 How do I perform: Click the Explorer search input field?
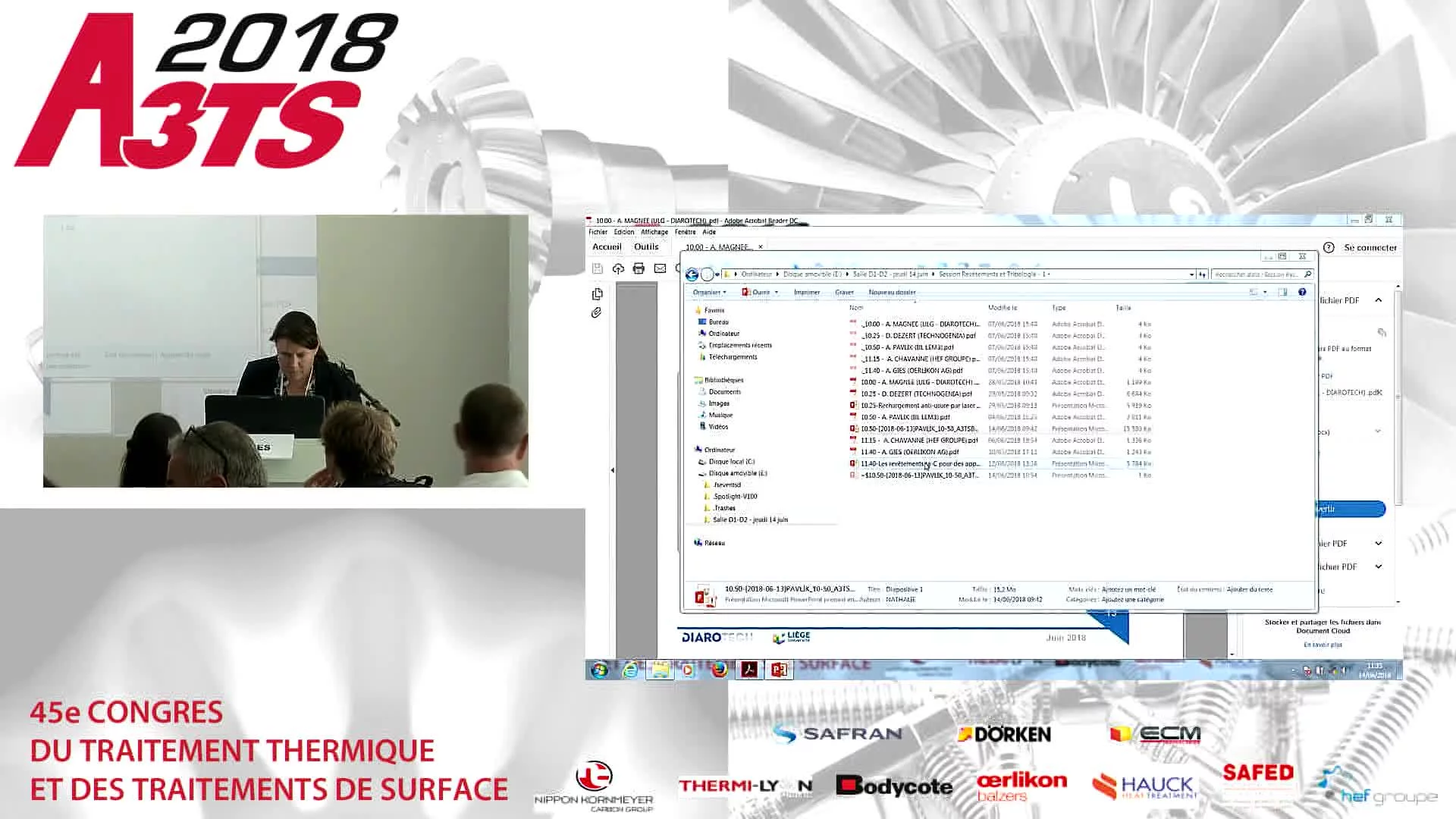coord(1256,275)
